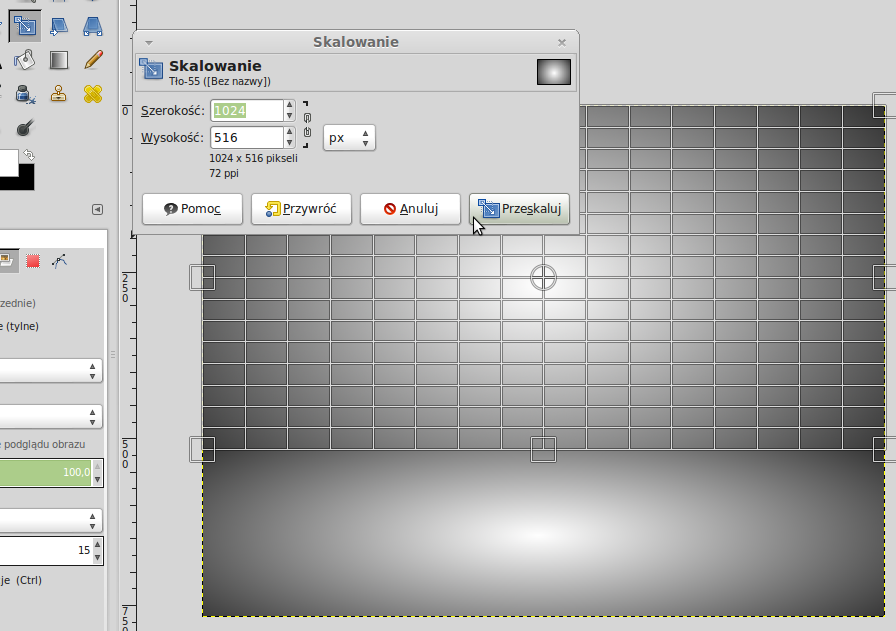Select the Ink tool
This screenshot has height=631, width=896.
click(x=25, y=94)
